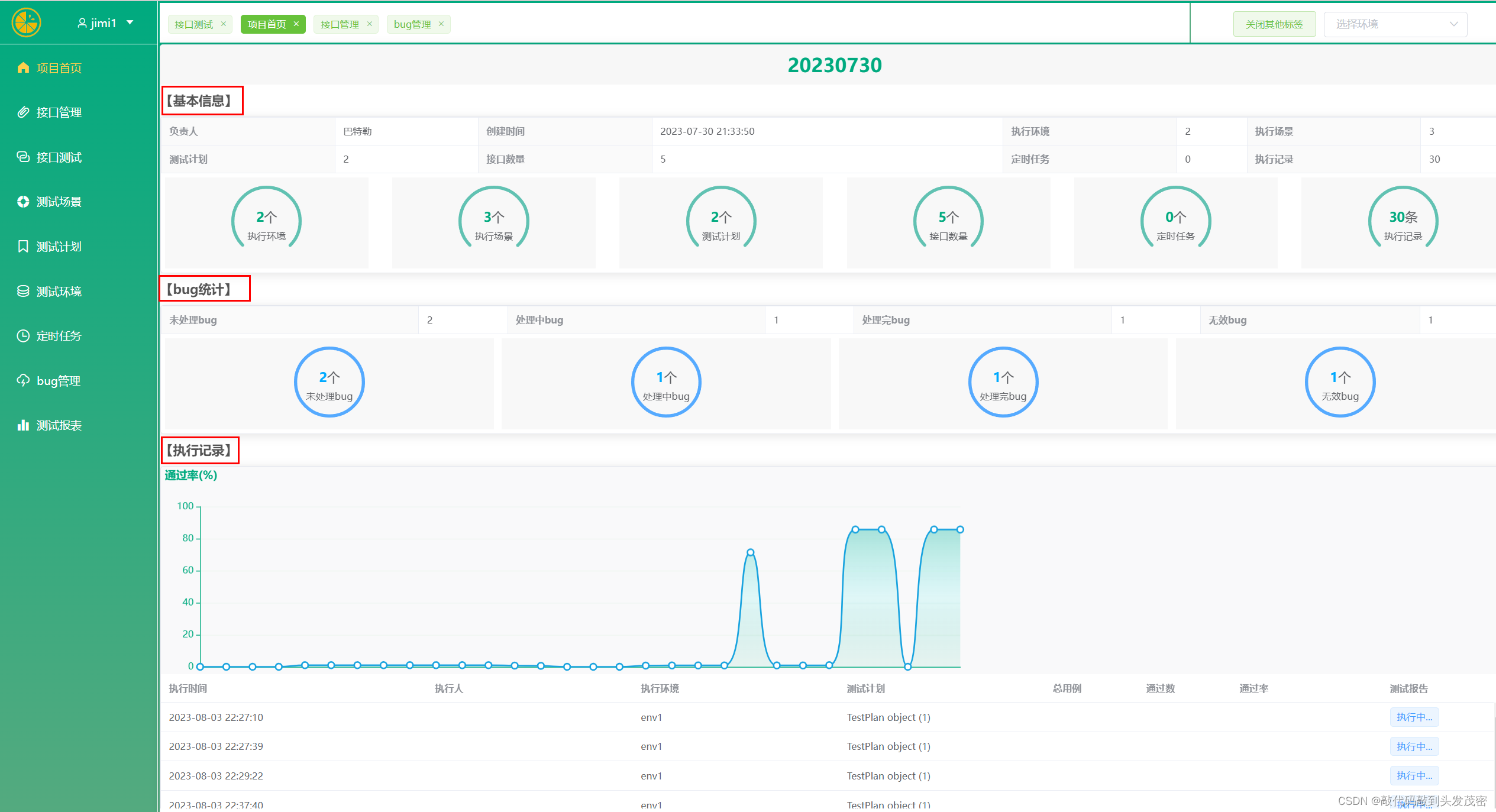Click the bar chart icon for 测试报表

point(23,425)
